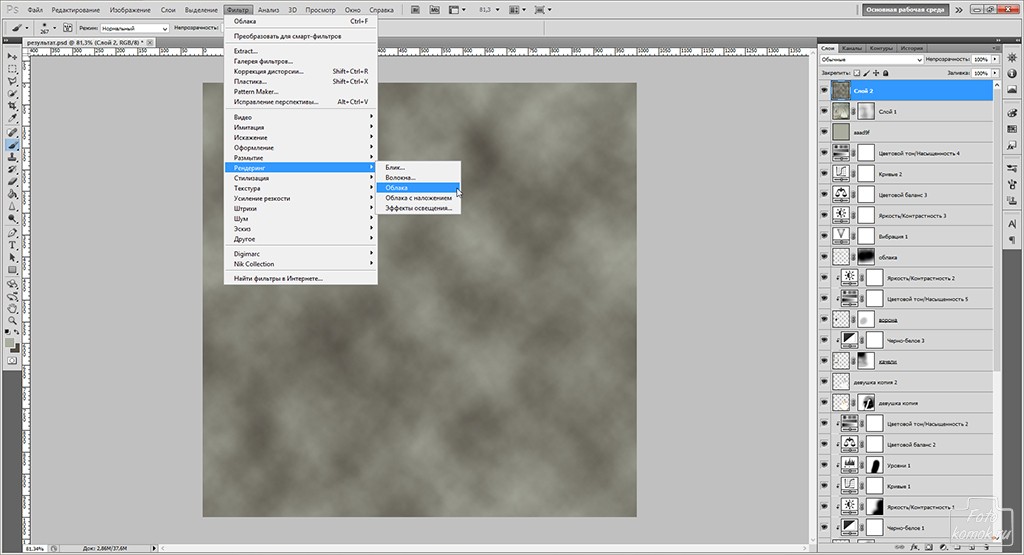Open the layer opacity slider arrow
The height and width of the screenshot is (555, 1024).
[995, 59]
